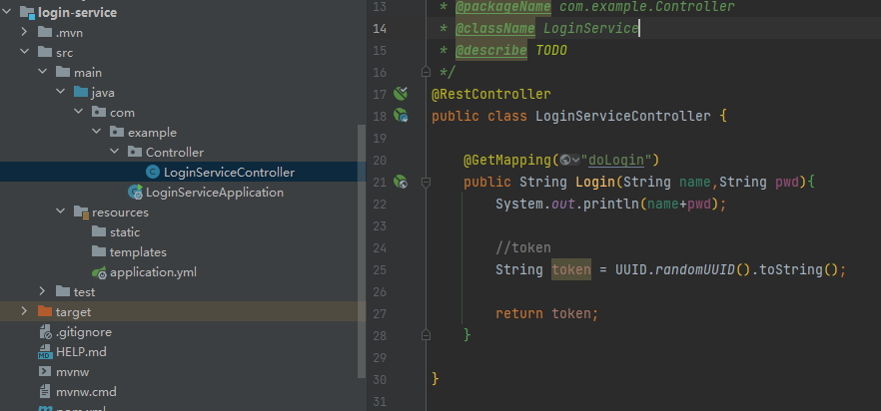The height and width of the screenshot is (411, 881).
Task: Collapse the Controller package
Action: pyautogui.click(x=114, y=152)
